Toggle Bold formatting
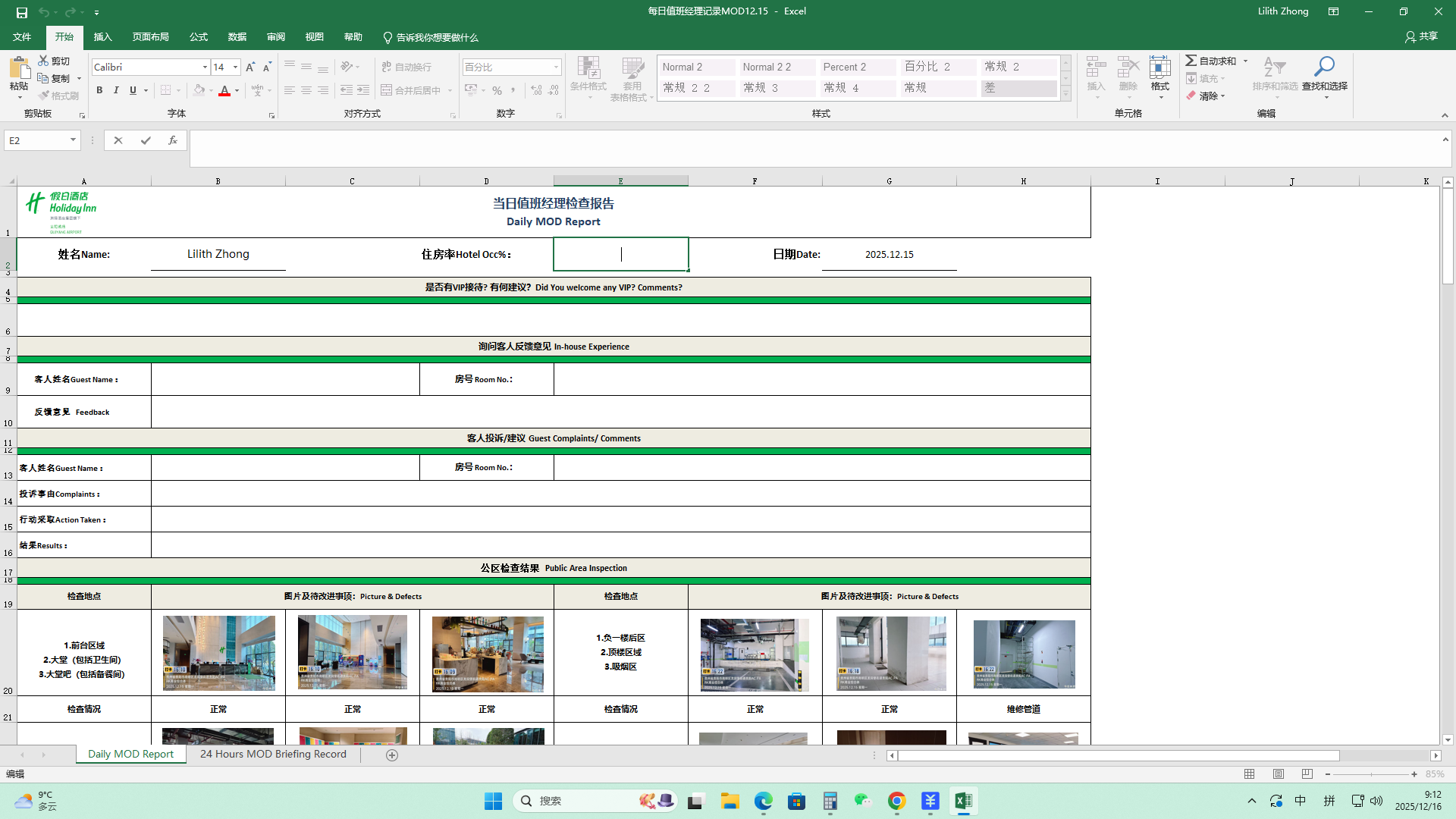 coord(99,90)
